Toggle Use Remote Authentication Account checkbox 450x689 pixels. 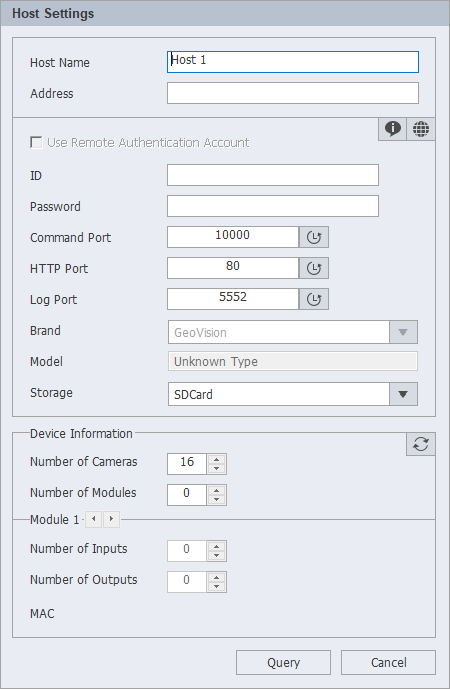[x=36, y=142]
